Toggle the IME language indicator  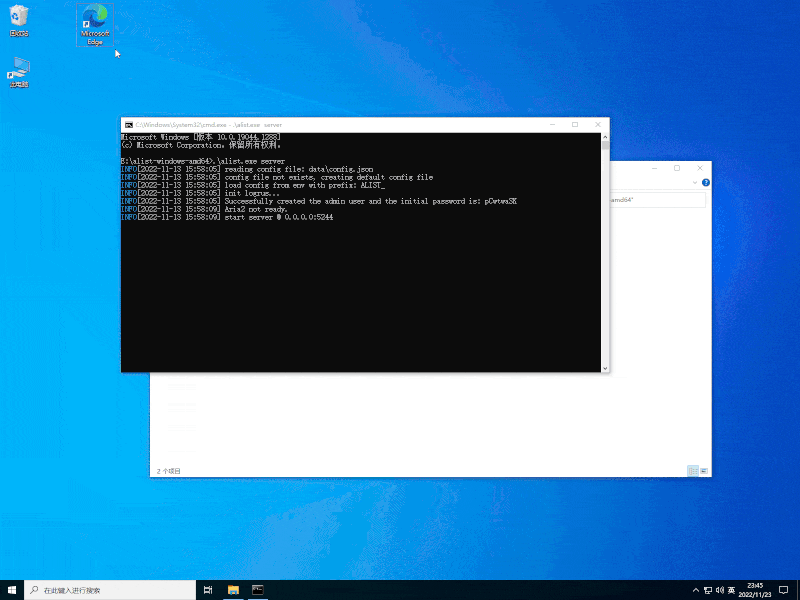point(731,590)
